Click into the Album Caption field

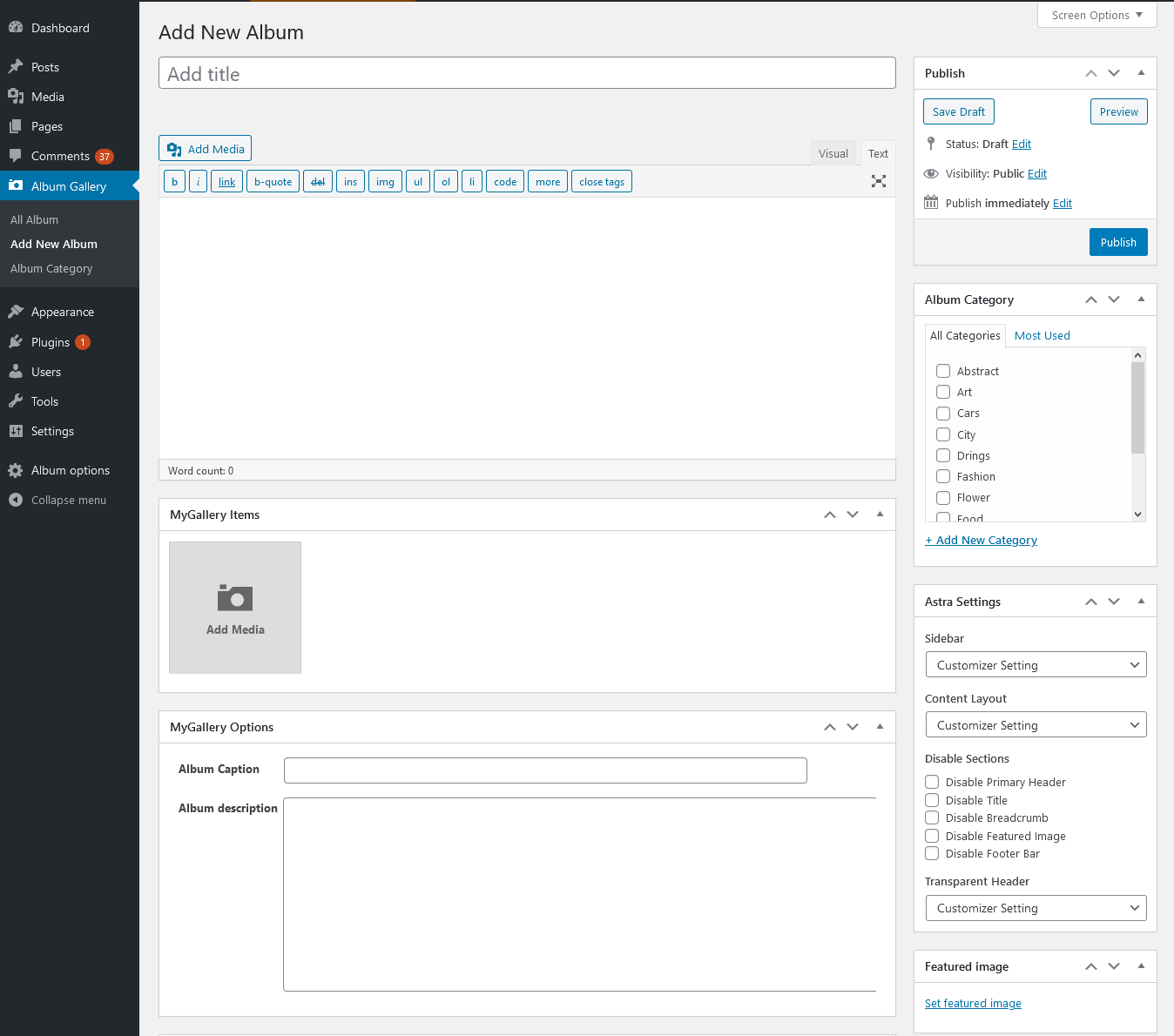pos(545,770)
